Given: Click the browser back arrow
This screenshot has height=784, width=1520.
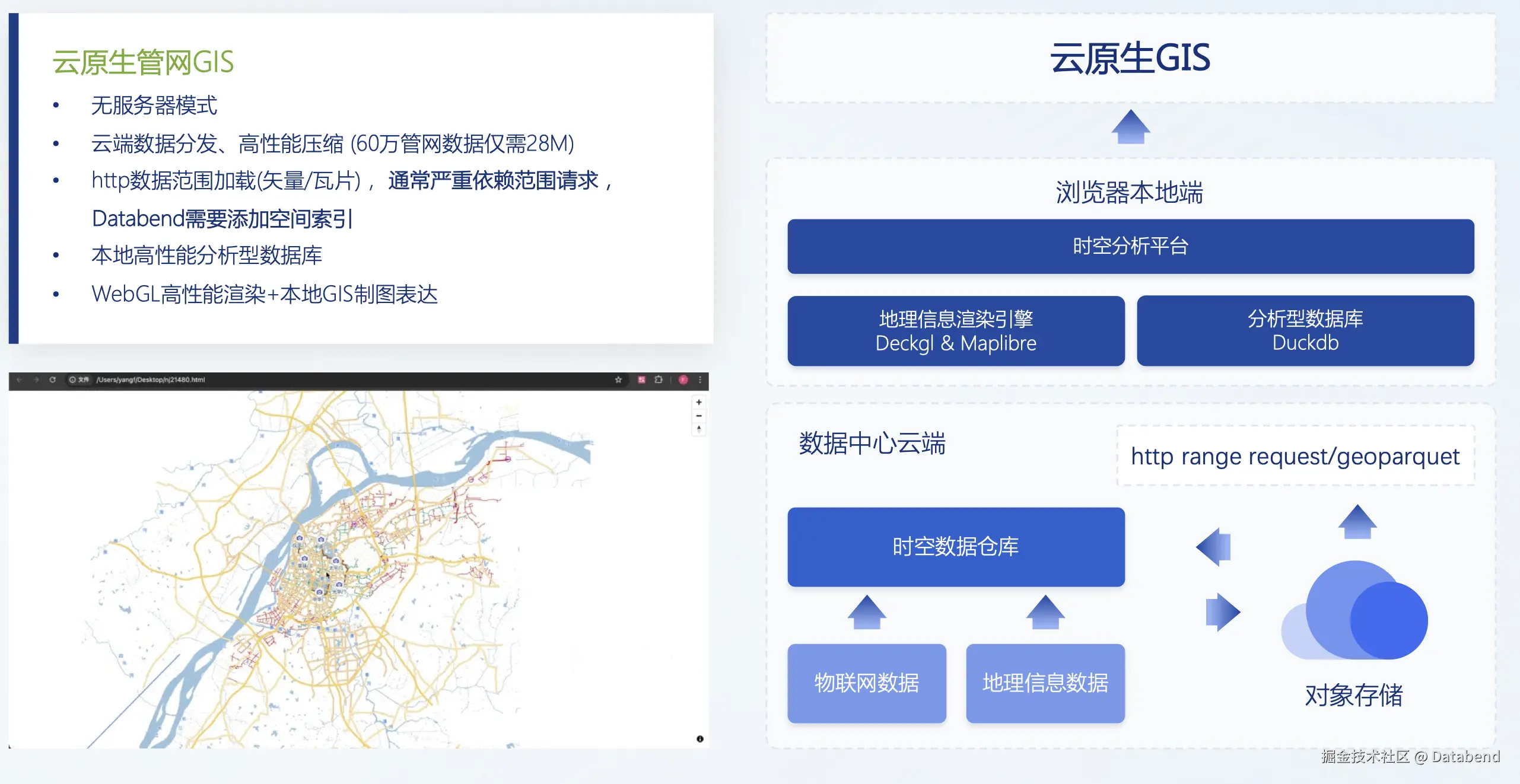Looking at the screenshot, I should point(19,380).
